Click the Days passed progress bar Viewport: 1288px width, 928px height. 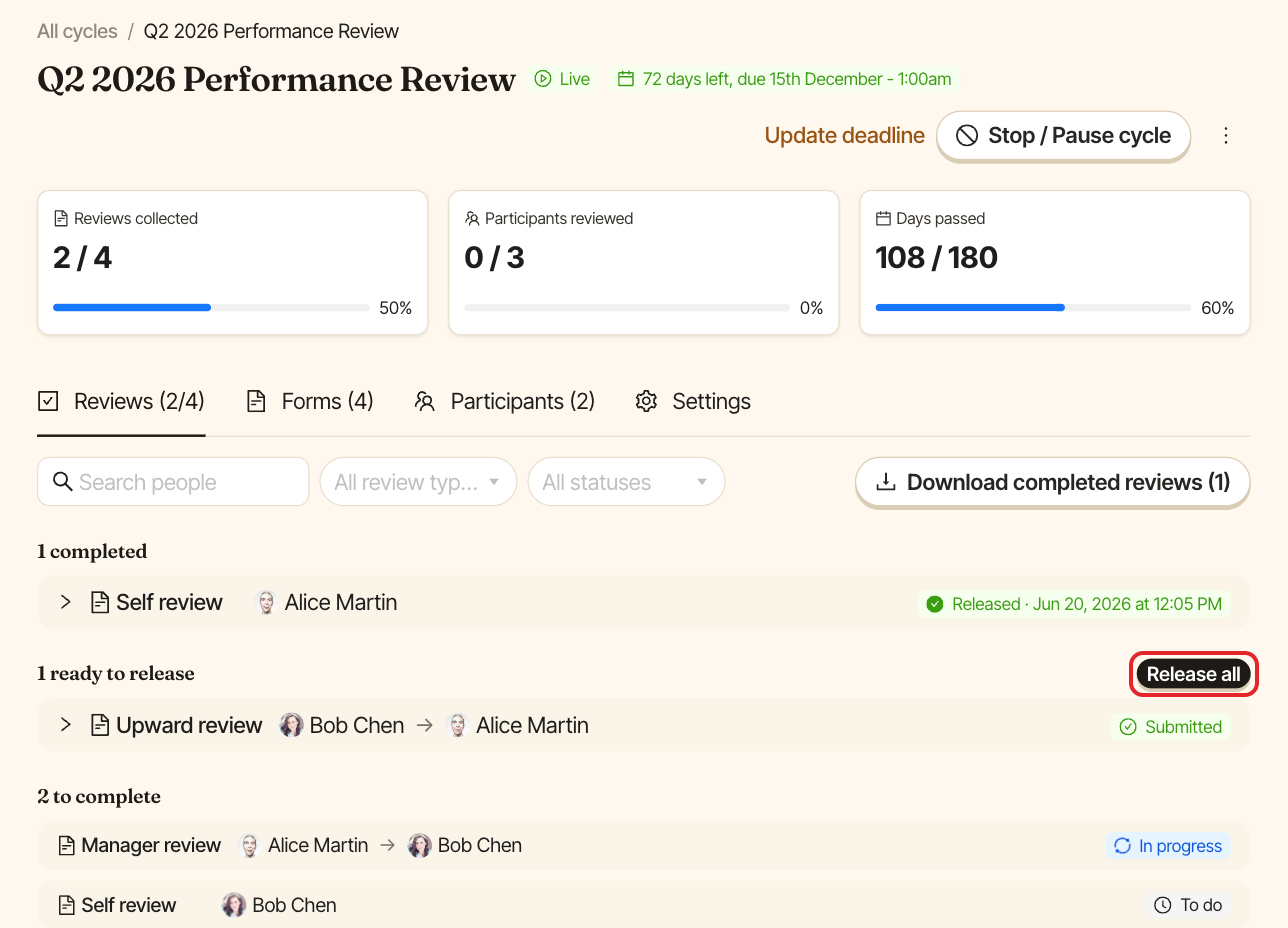pos(1033,308)
